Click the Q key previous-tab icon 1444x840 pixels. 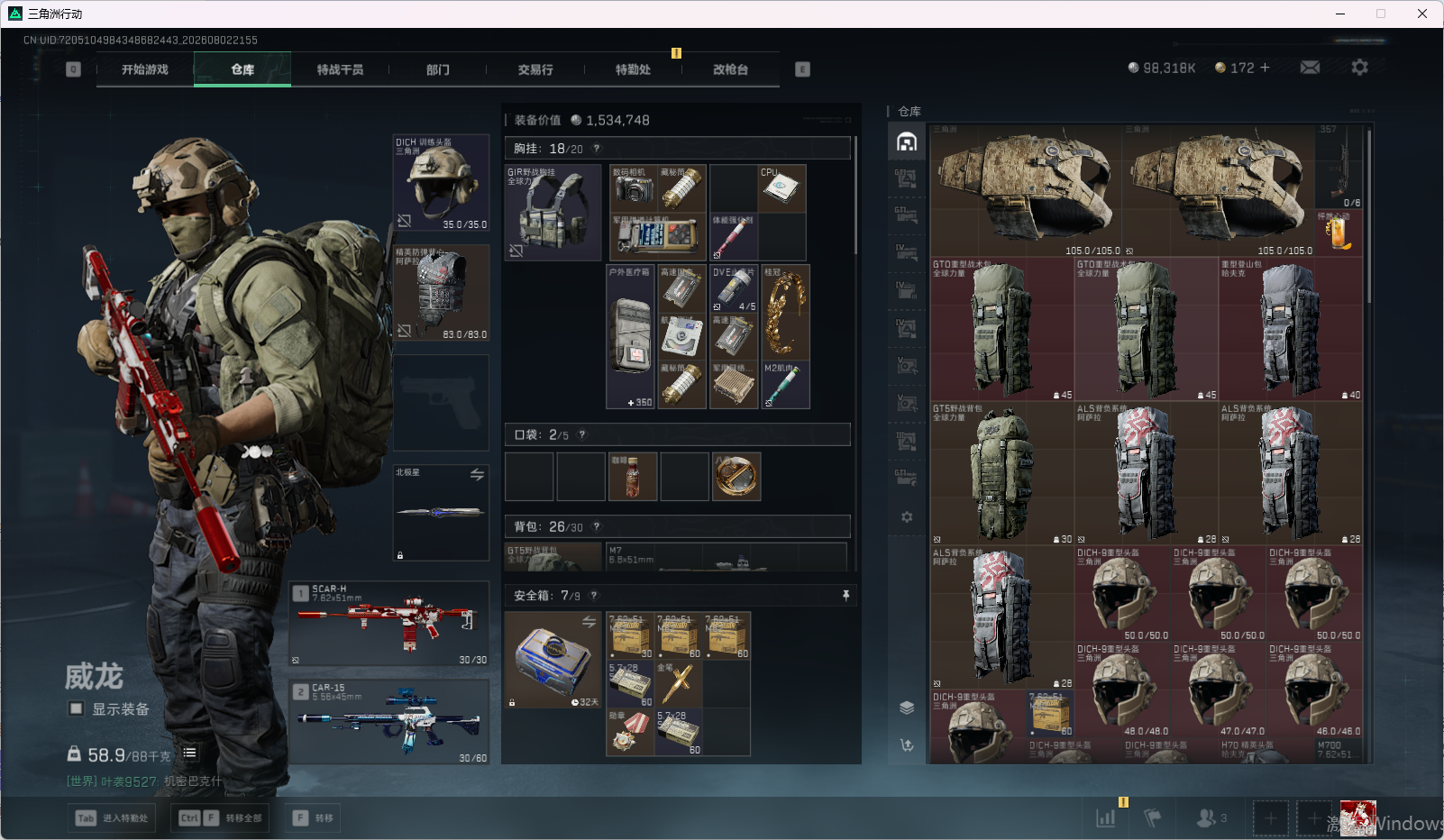click(74, 69)
